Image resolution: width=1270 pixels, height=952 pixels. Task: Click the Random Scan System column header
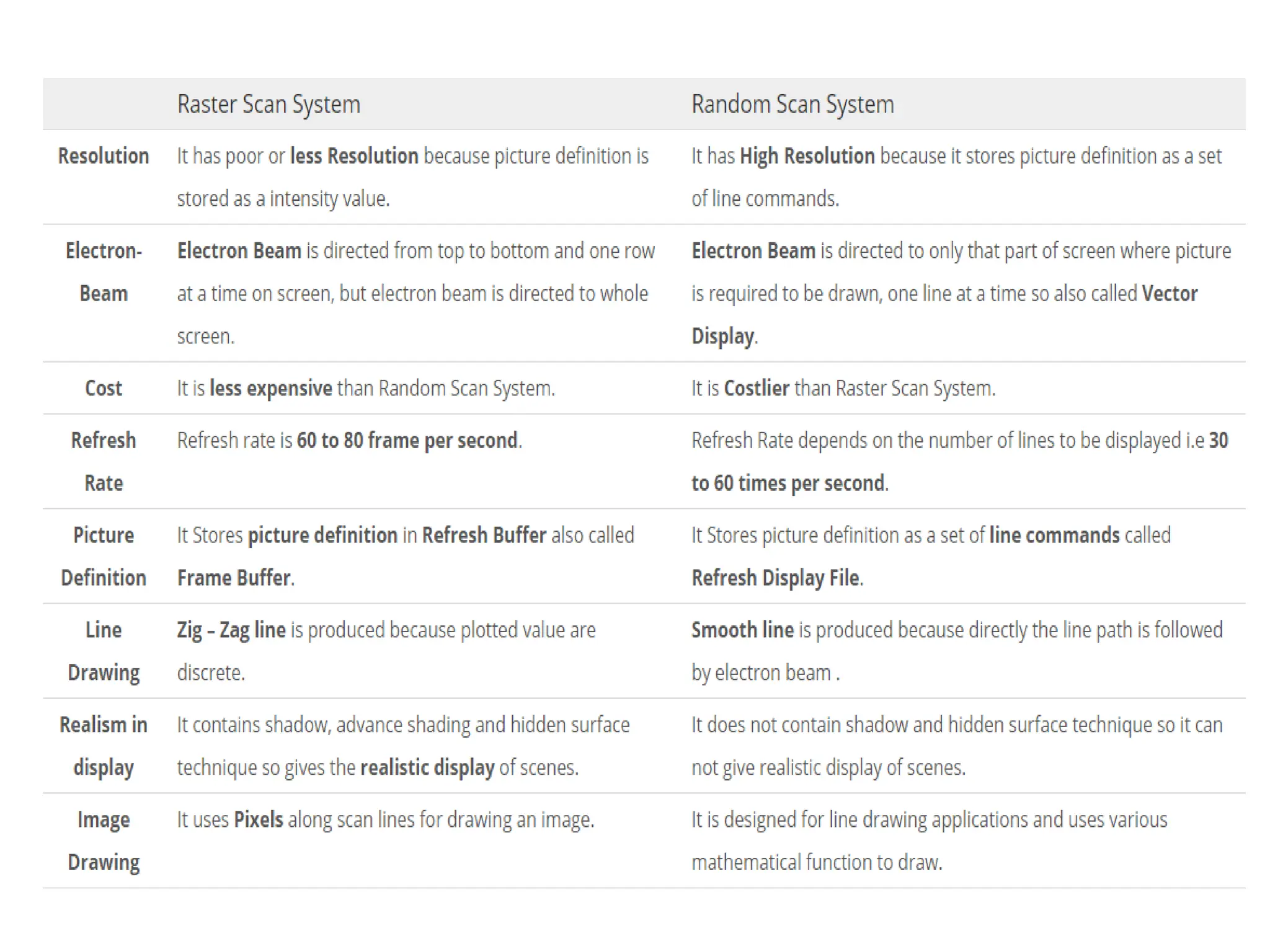pyautogui.click(x=793, y=104)
